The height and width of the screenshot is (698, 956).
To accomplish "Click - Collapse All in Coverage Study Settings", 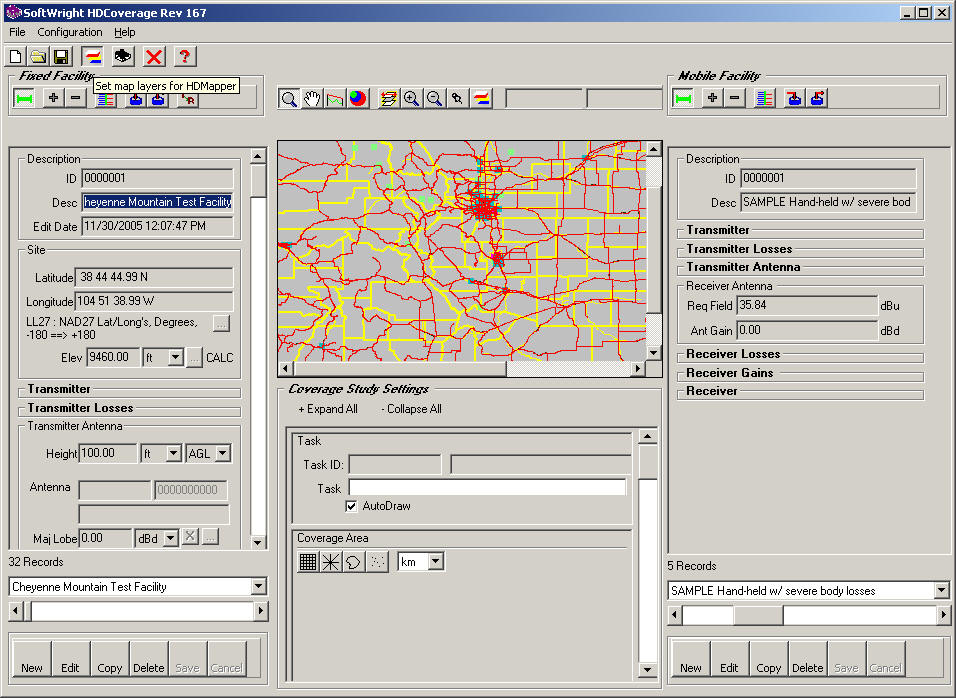I will [x=411, y=409].
